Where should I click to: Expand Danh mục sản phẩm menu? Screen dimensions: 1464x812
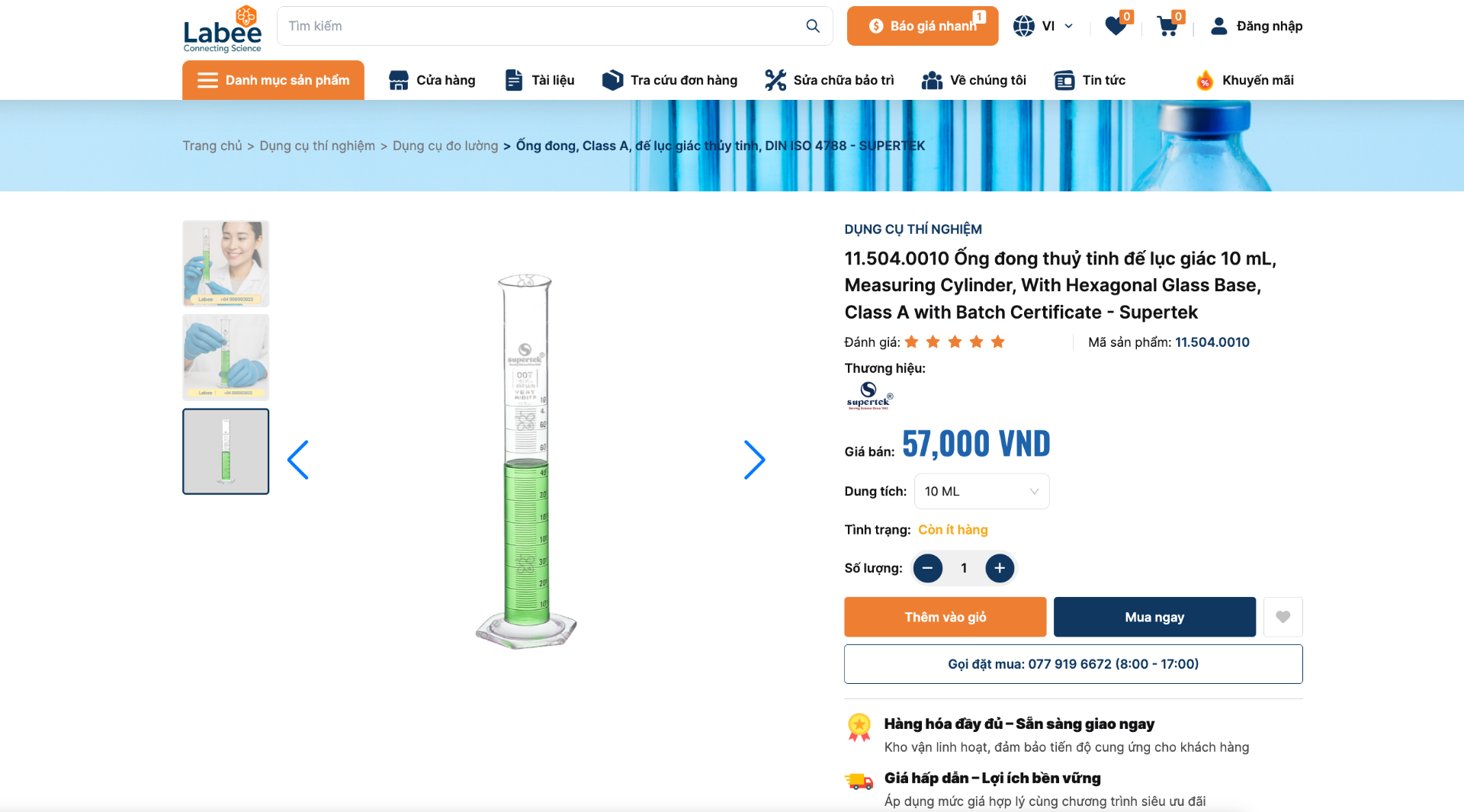273,80
